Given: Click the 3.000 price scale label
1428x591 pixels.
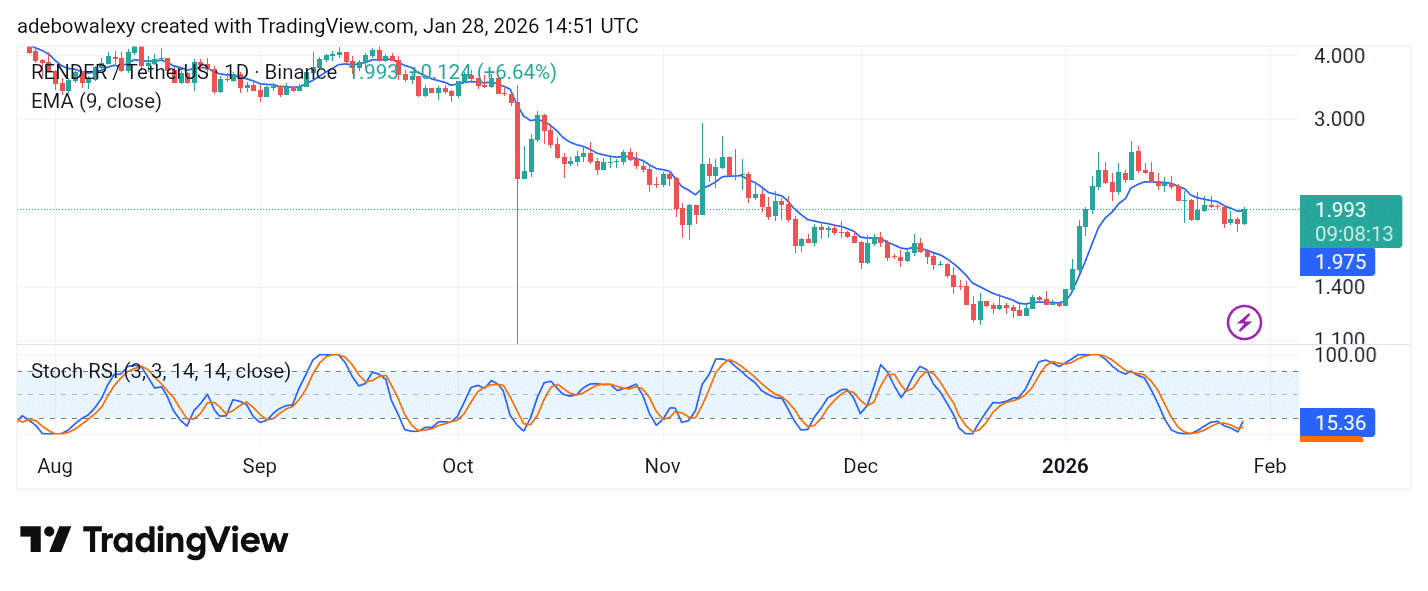Looking at the screenshot, I should 1340,119.
